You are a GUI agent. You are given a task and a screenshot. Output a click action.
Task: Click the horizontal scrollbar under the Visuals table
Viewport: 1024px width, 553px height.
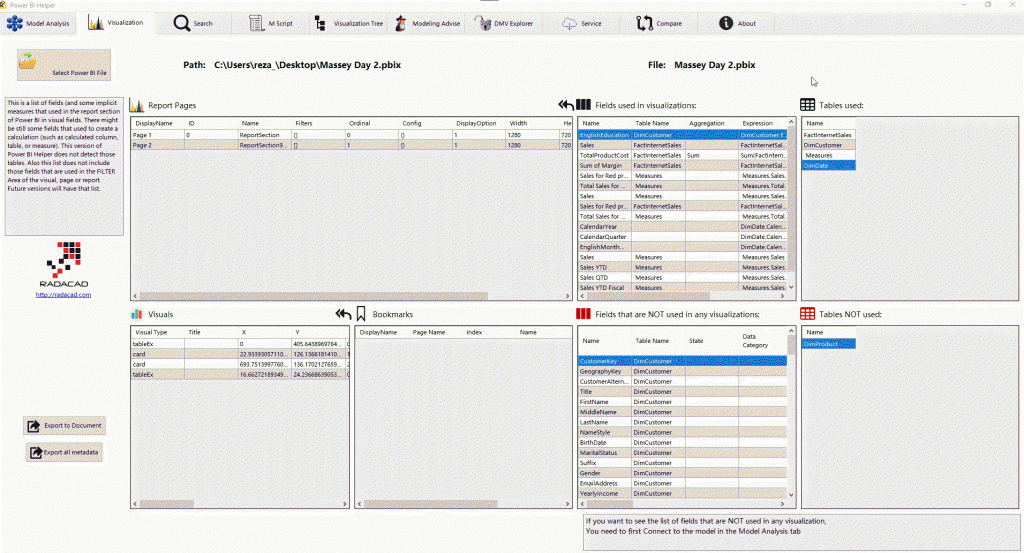240,383
